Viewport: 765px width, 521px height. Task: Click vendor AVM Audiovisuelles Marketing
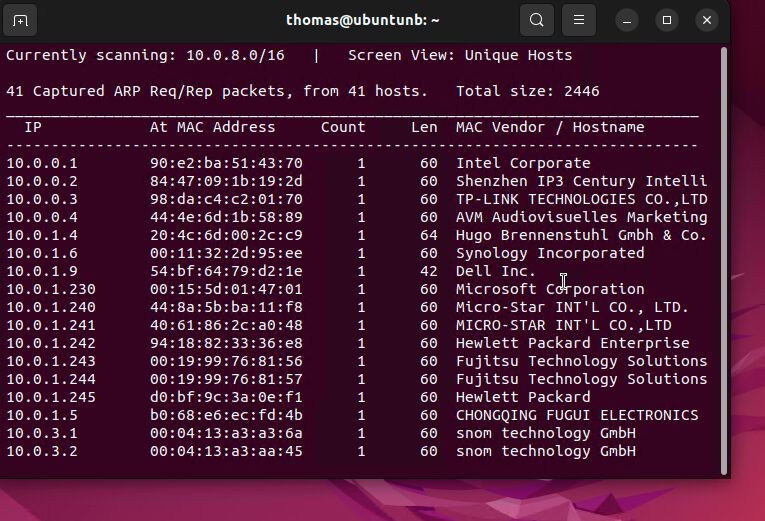point(582,217)
